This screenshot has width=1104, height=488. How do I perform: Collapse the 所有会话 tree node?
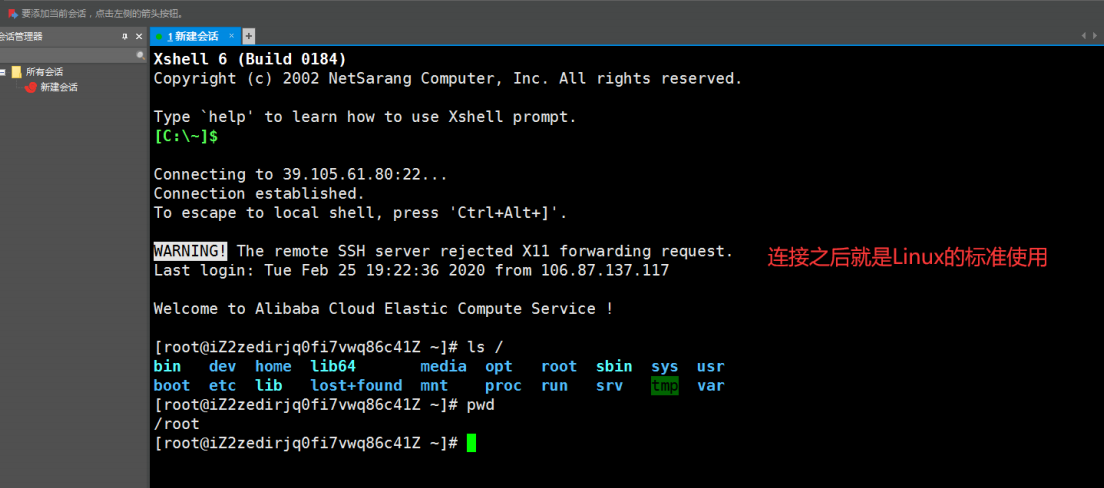click(x=3, y=71)
